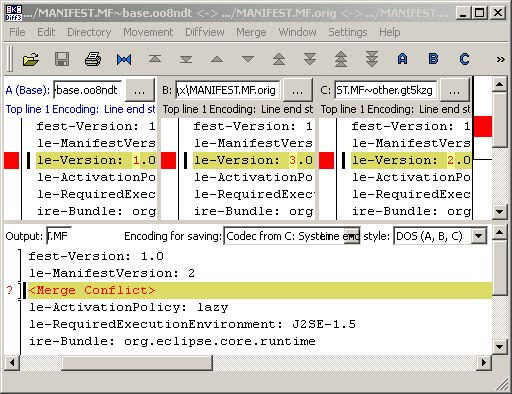Click output pane scrollbar down arrow
Viewport: 512px width, 394px height.
tap(499, 347)
